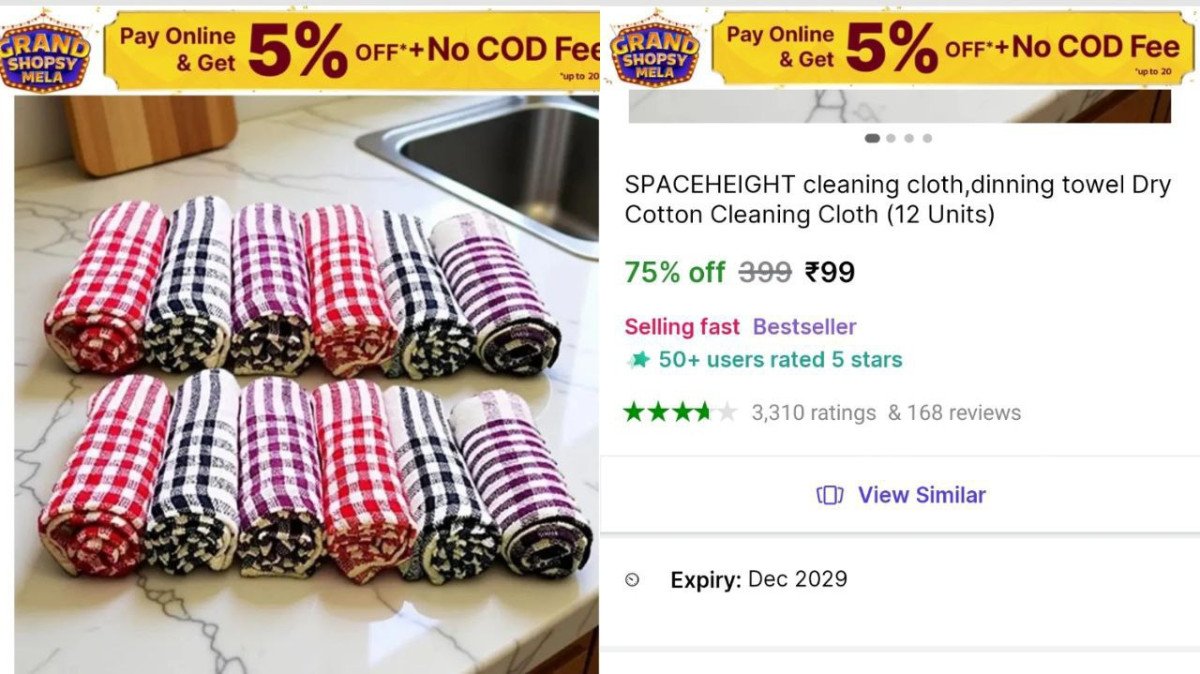Switch to the second carousel dot
Screen dimensions: 1200x674
[x=891, y=139]
